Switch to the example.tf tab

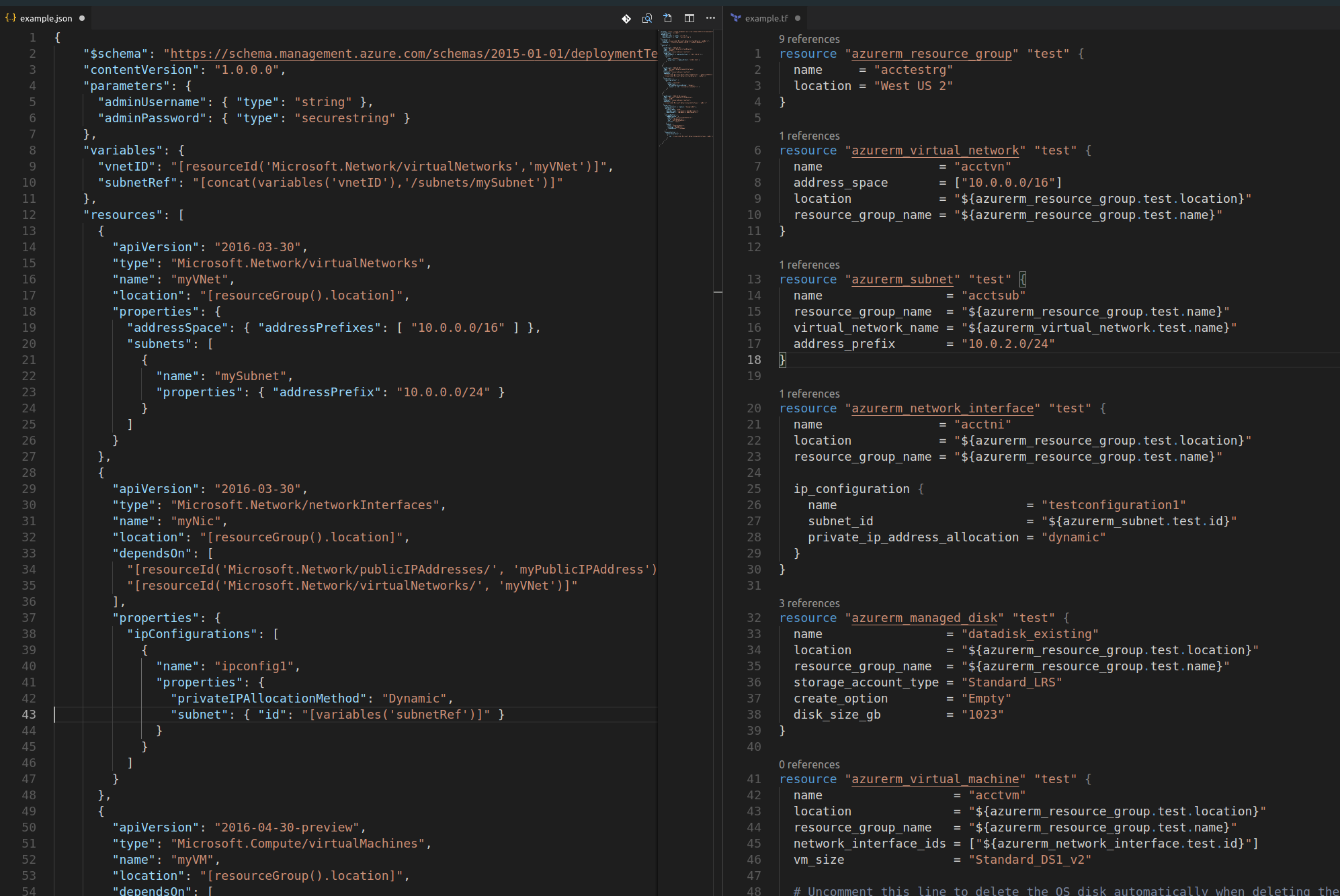tap(766, 18)
